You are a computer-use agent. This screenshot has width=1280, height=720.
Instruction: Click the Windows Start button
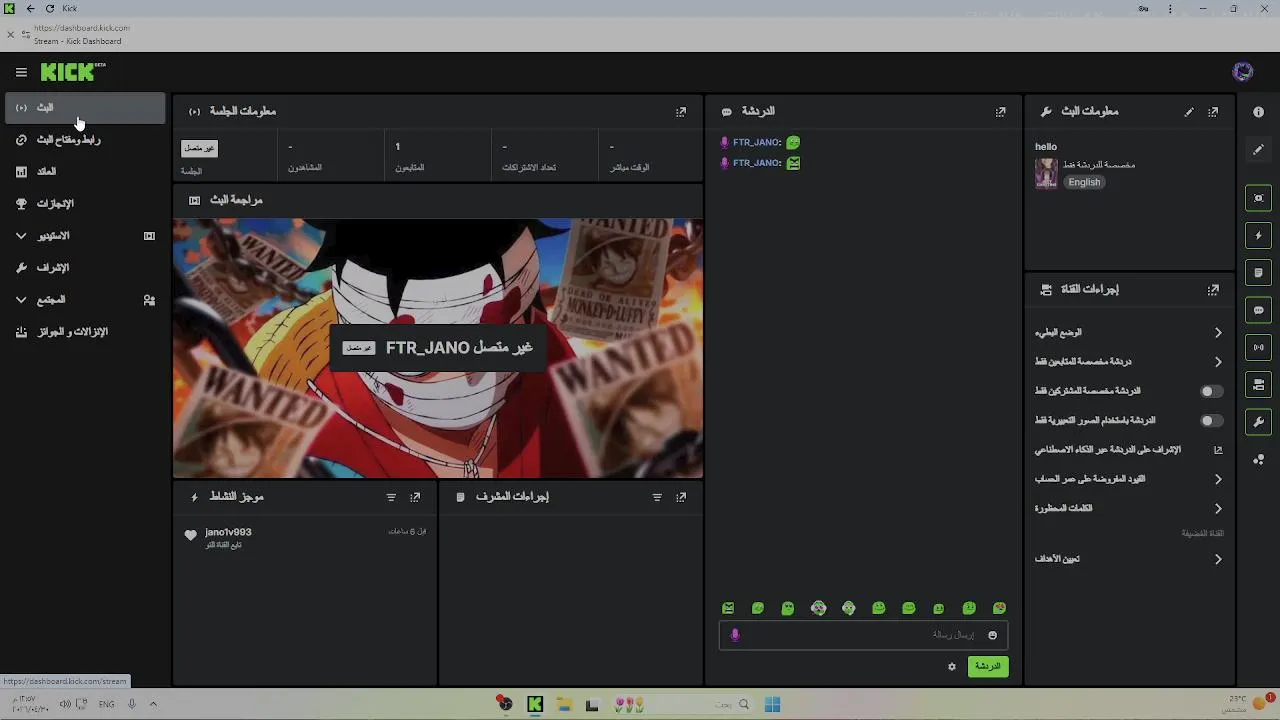[772, 705]
